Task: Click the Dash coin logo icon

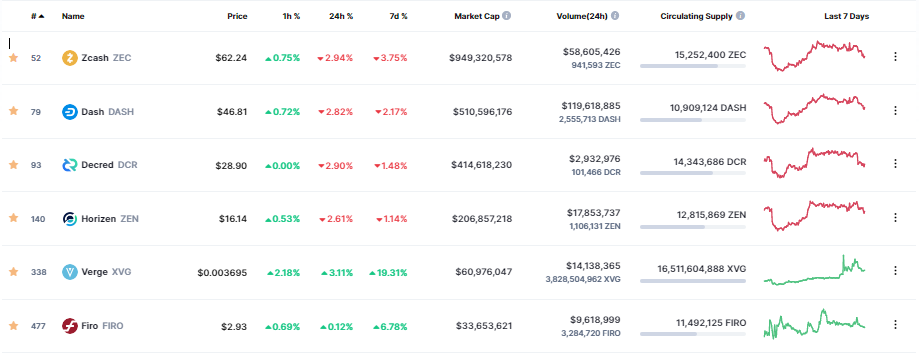Action: tap(70, 111)
